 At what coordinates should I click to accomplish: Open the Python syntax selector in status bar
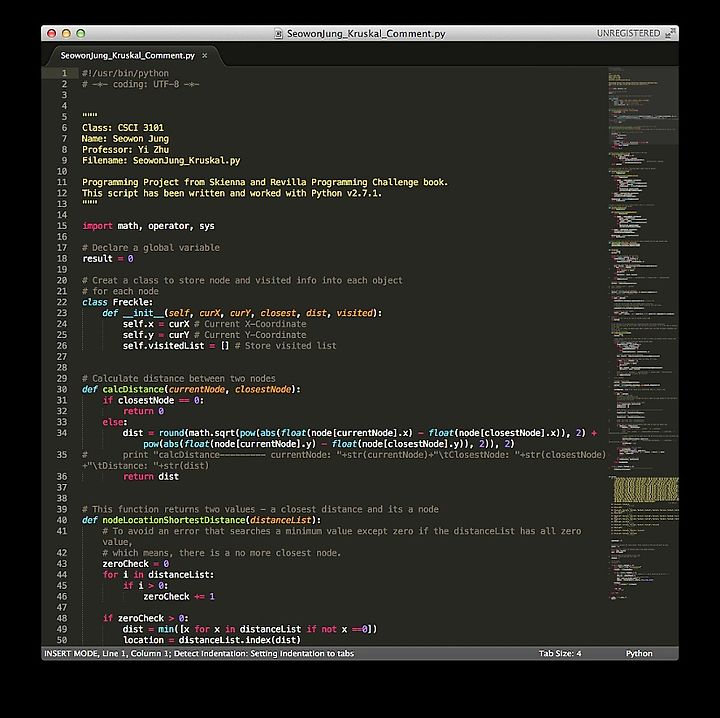pos(639,653)
